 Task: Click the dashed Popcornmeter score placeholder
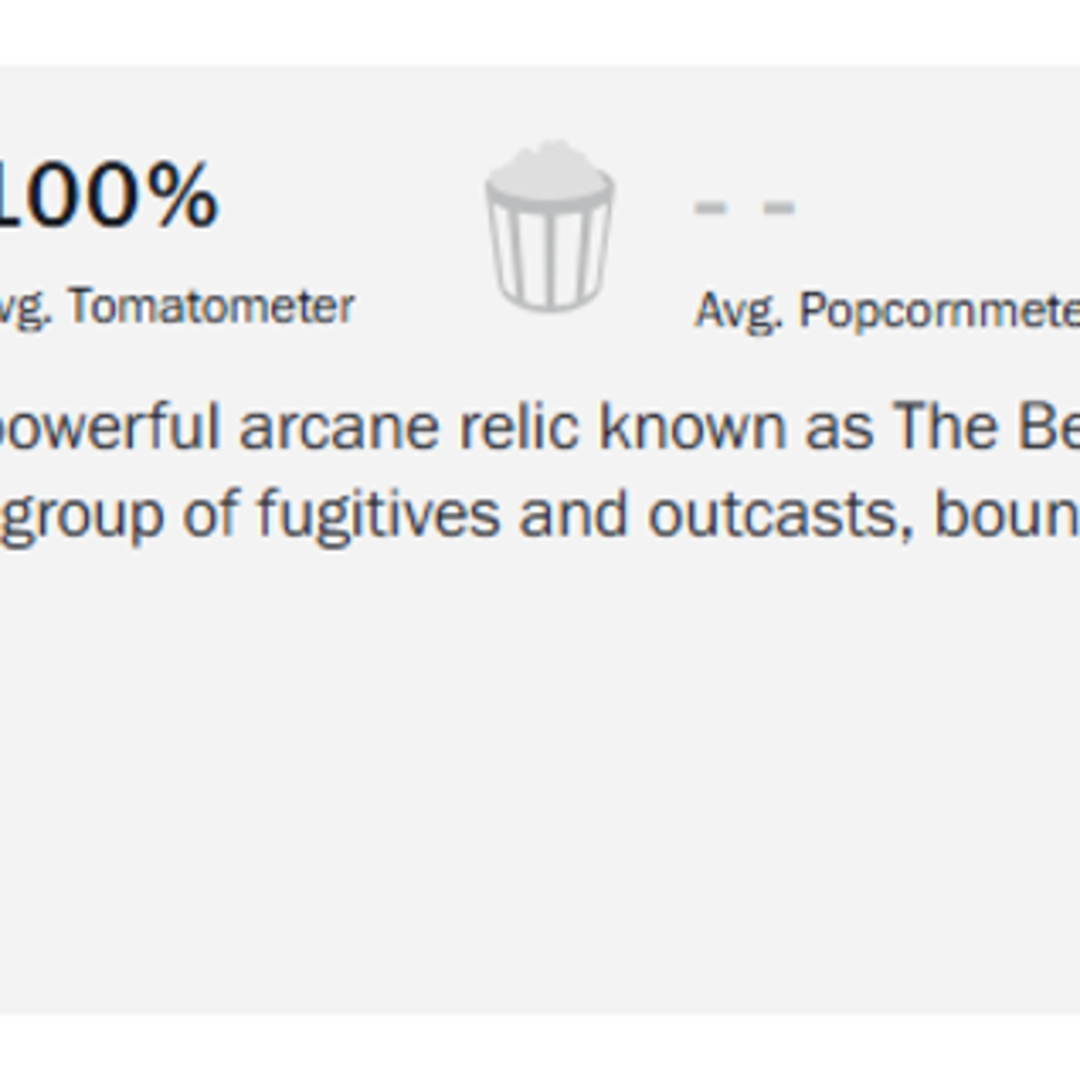pyautogui.click(x=745, y=205)
